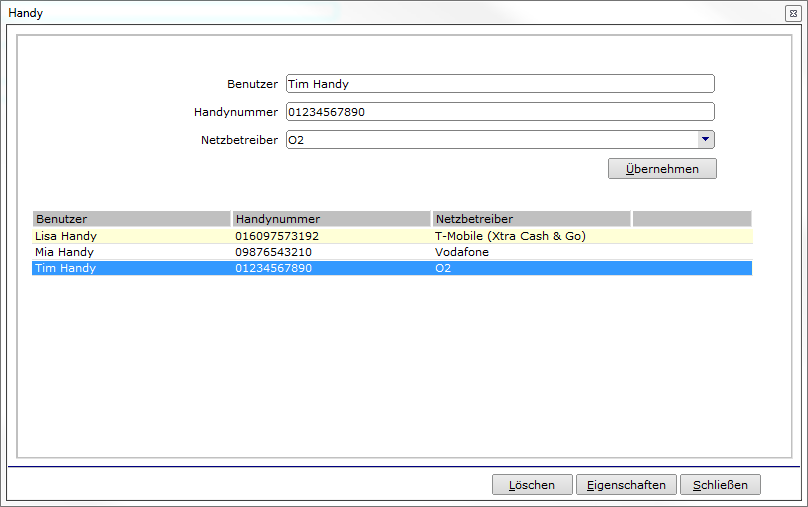This screenshot has width=808, height=507.
Task: Open Eigenschaften button
Action: coord(626,485)
